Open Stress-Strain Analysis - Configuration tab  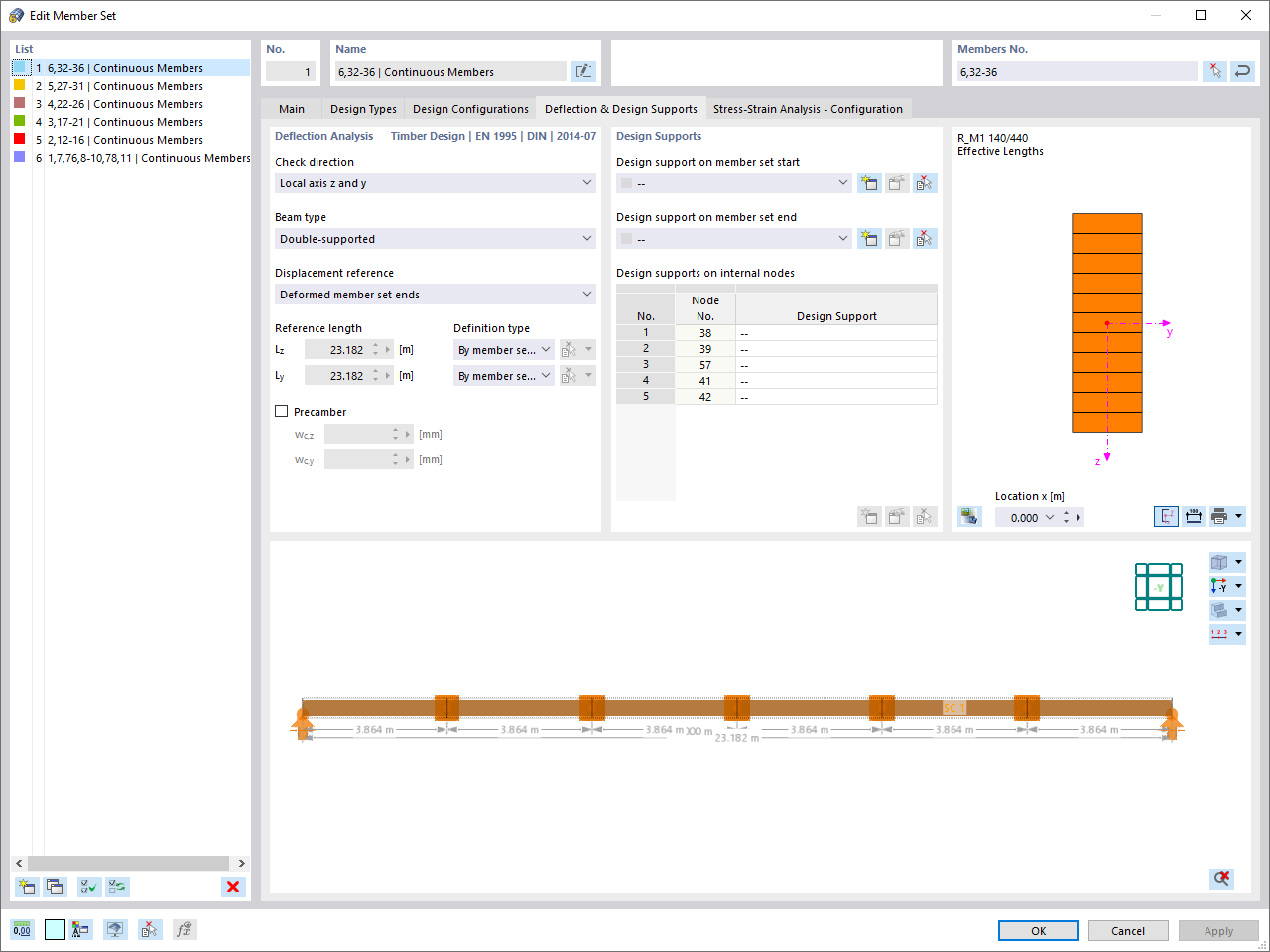tap(808, 109)
